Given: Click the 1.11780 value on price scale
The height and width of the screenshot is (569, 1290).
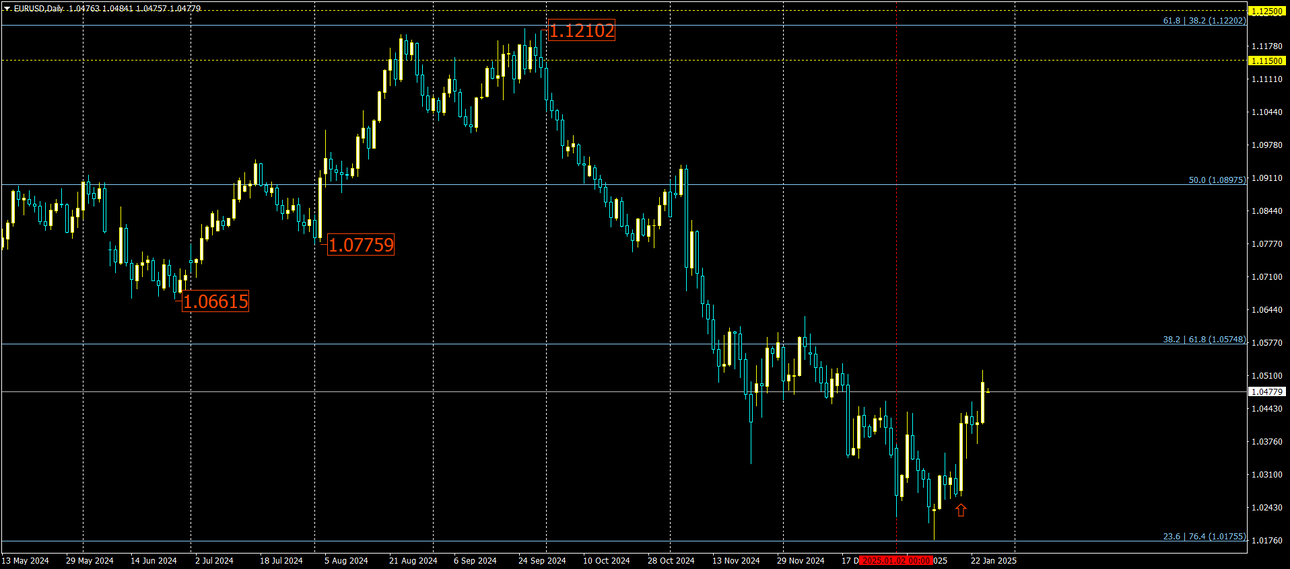Looking at the screenshot, I should point(1266,46).
